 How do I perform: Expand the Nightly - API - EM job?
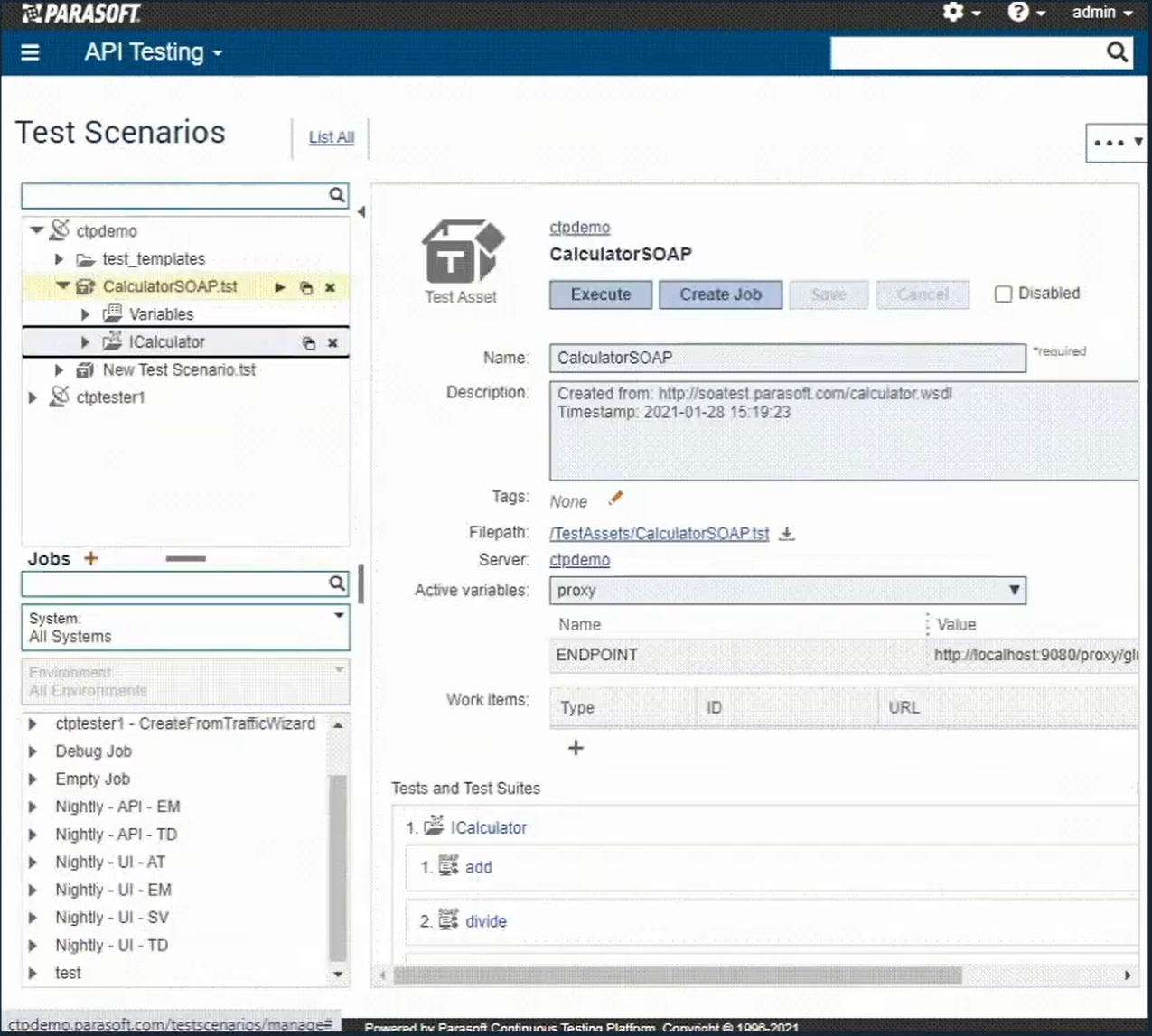click(x=33, y=807)
